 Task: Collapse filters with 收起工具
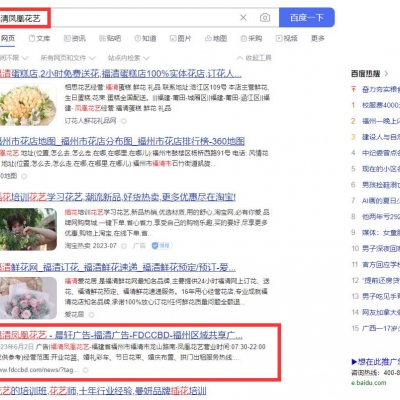[254, 58]
